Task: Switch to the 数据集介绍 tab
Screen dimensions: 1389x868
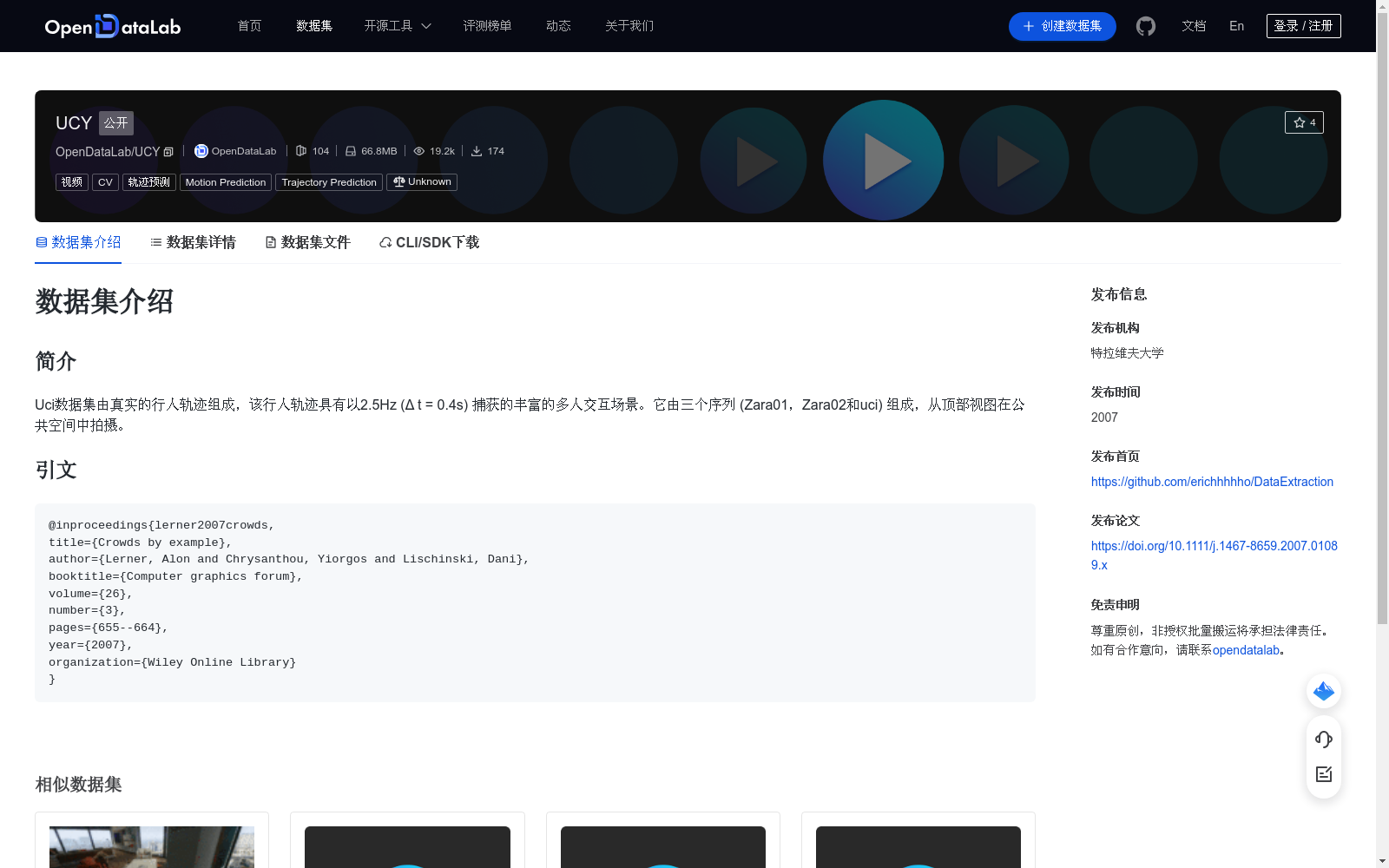Action: coord(78,242)
